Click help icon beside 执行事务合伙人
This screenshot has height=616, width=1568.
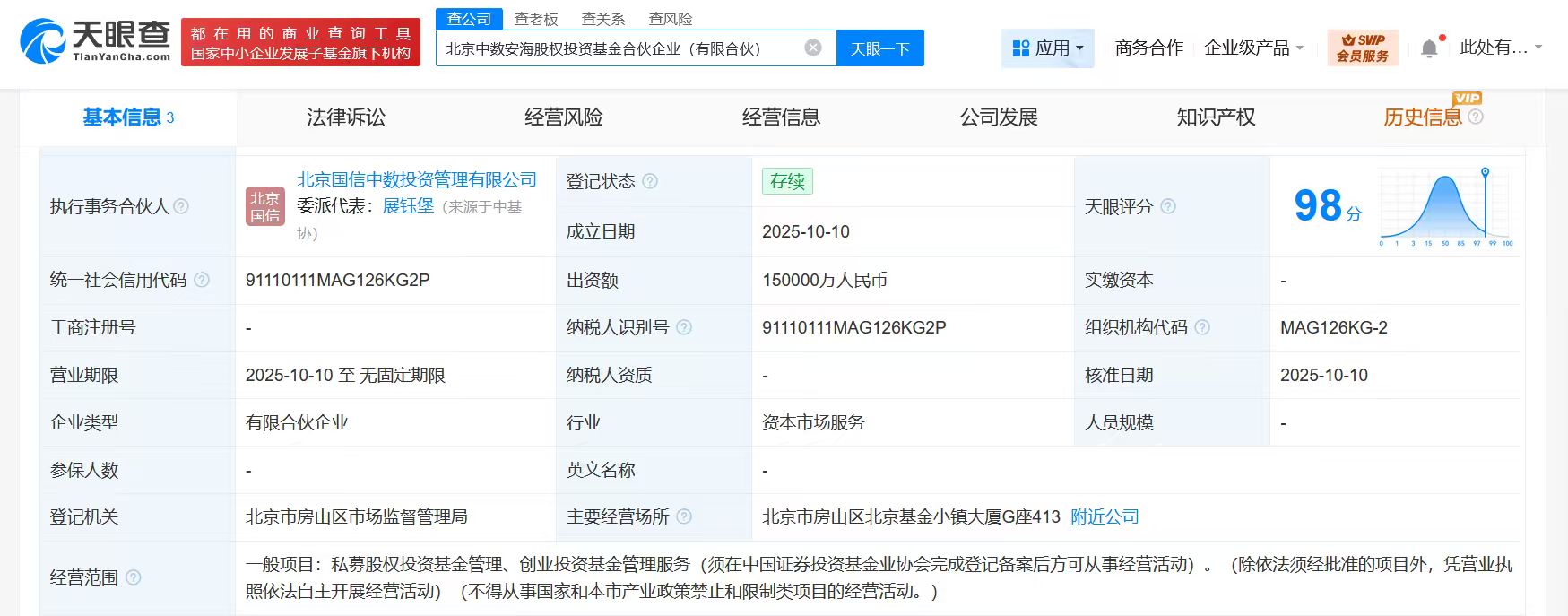point(181,206)
